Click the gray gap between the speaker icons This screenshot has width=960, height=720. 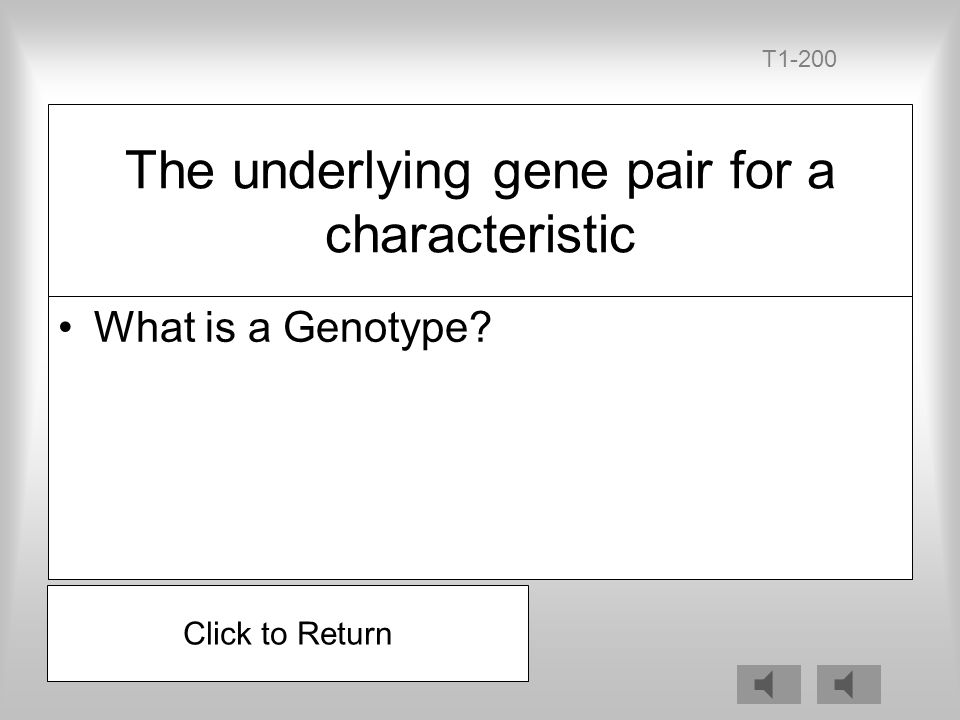click(809, 684)
